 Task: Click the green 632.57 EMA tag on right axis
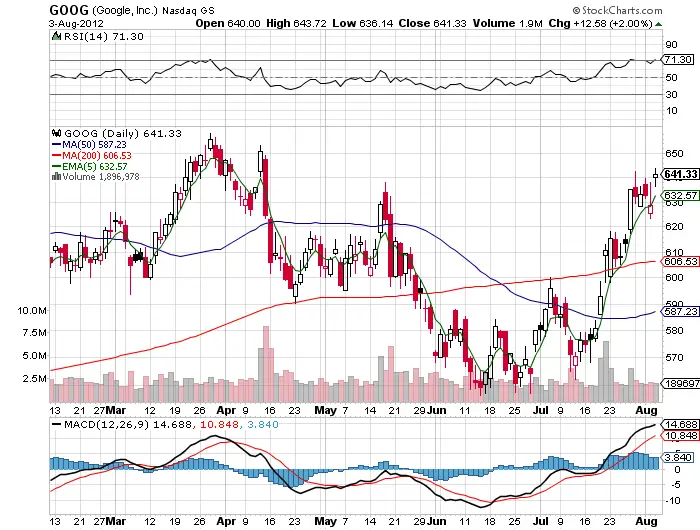680,196
